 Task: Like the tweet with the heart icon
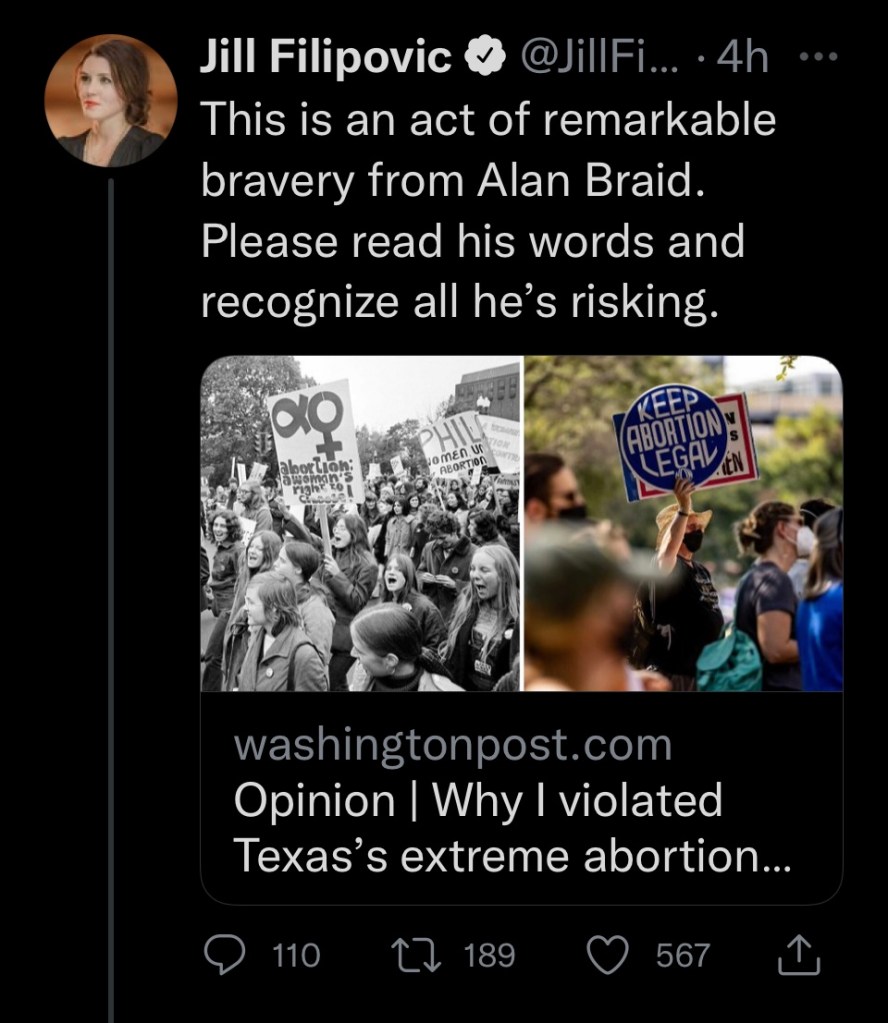[x=610, y=955]
